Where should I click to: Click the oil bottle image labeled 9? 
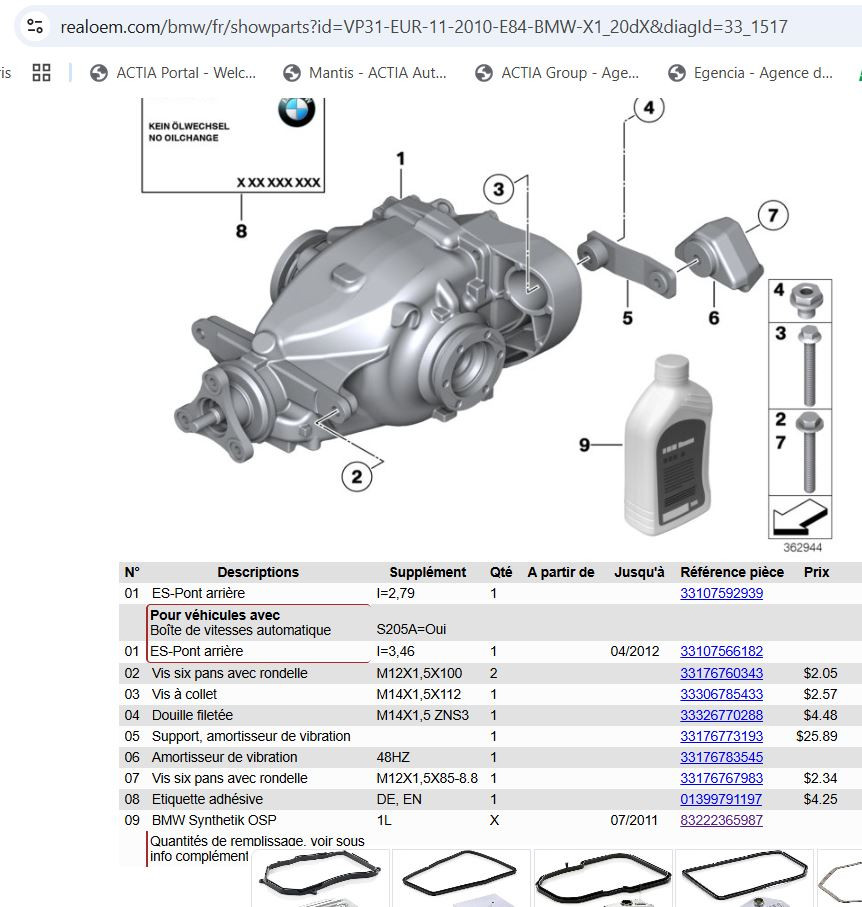coord(669,444)
